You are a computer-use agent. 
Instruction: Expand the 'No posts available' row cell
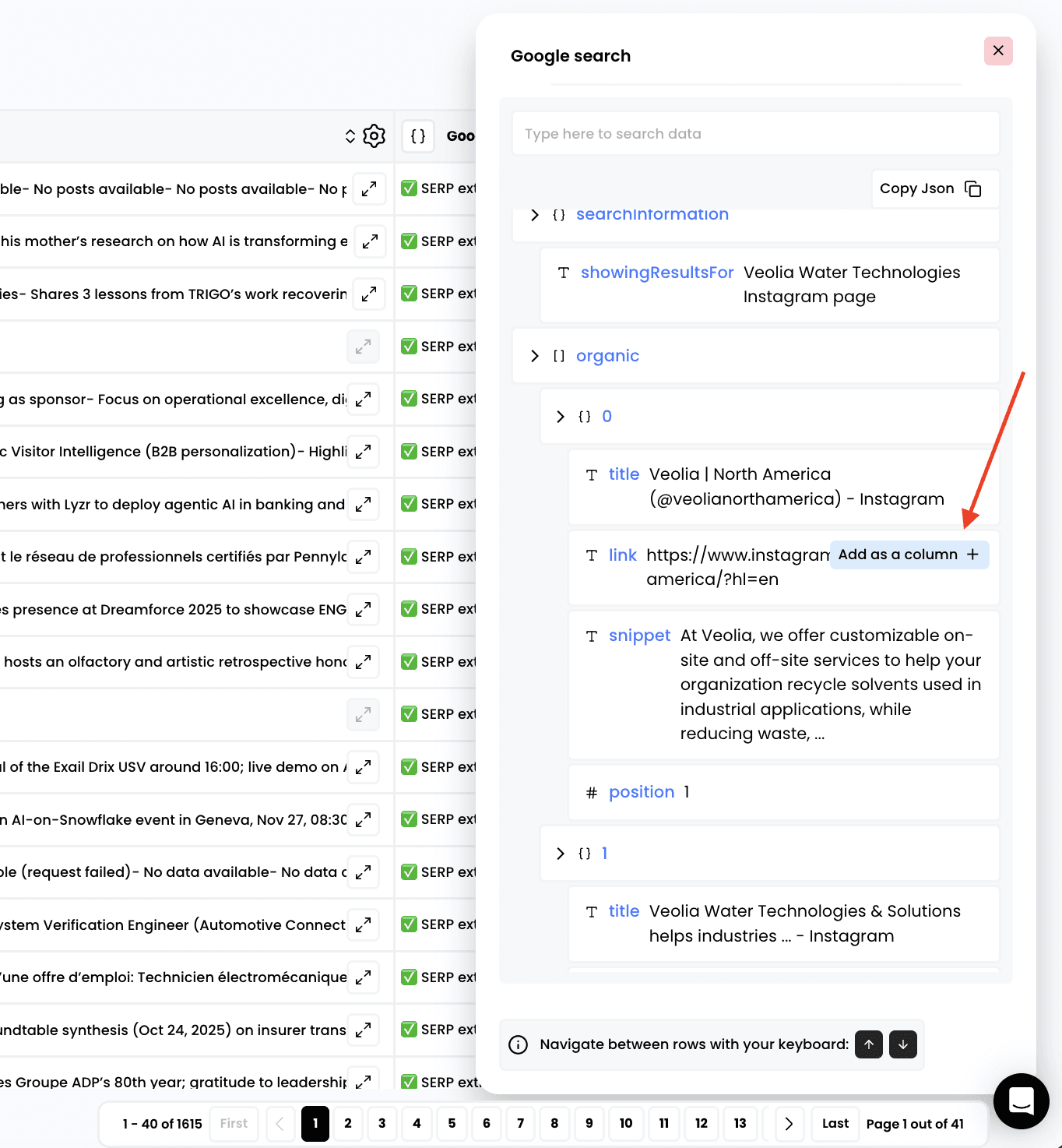tap(369, 188)
